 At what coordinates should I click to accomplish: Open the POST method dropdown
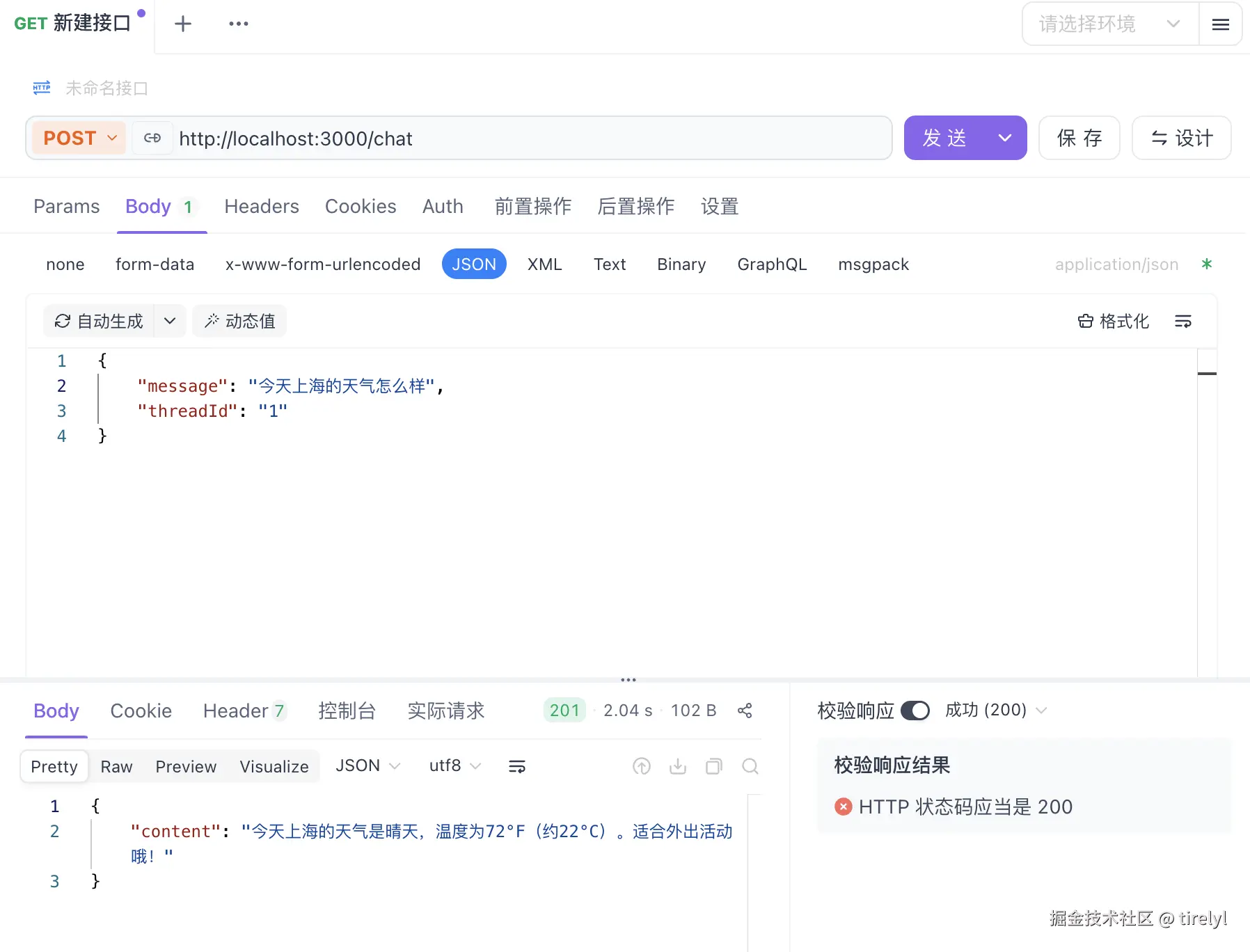pos(79,138)
